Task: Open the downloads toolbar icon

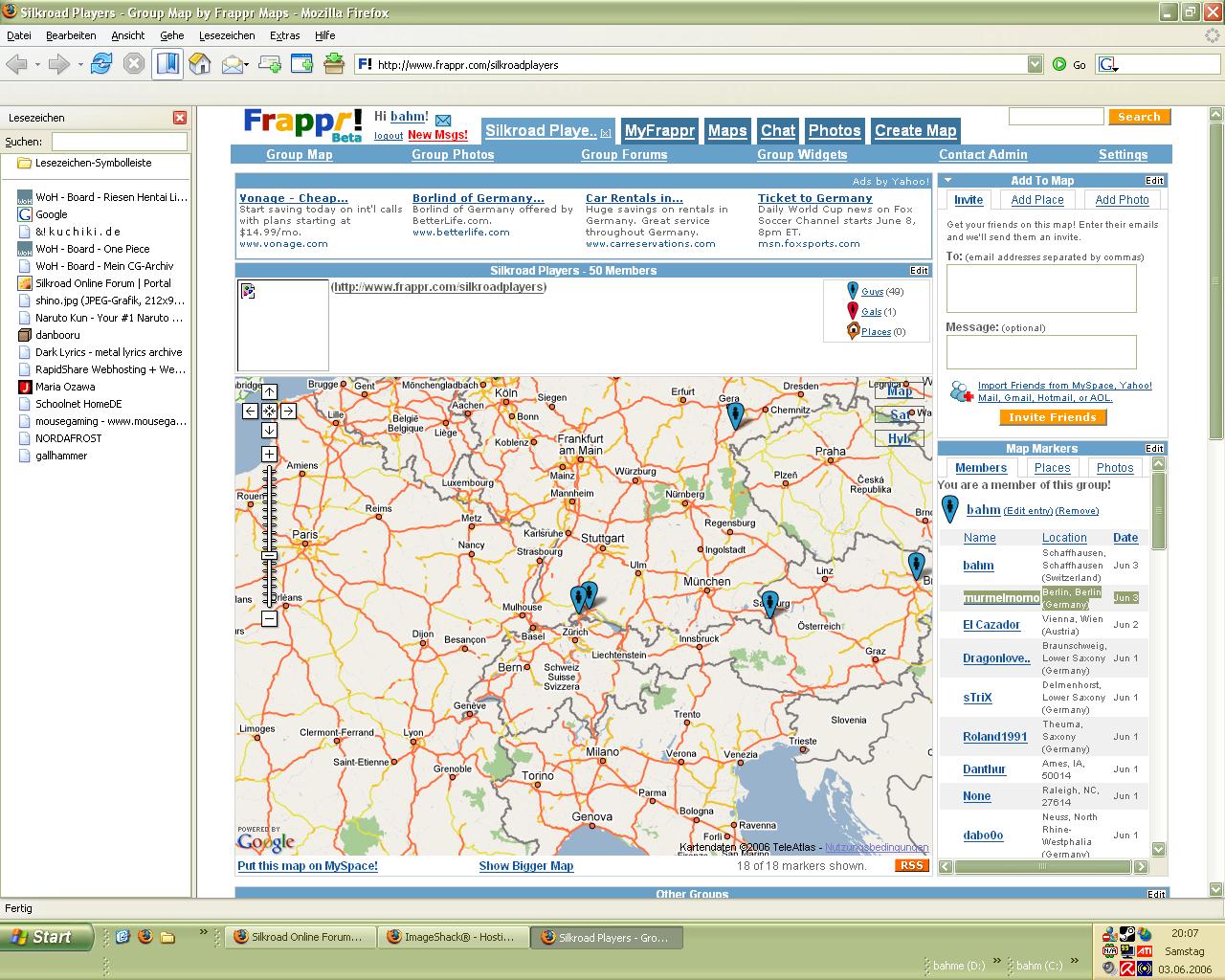Action: point(334,64)
